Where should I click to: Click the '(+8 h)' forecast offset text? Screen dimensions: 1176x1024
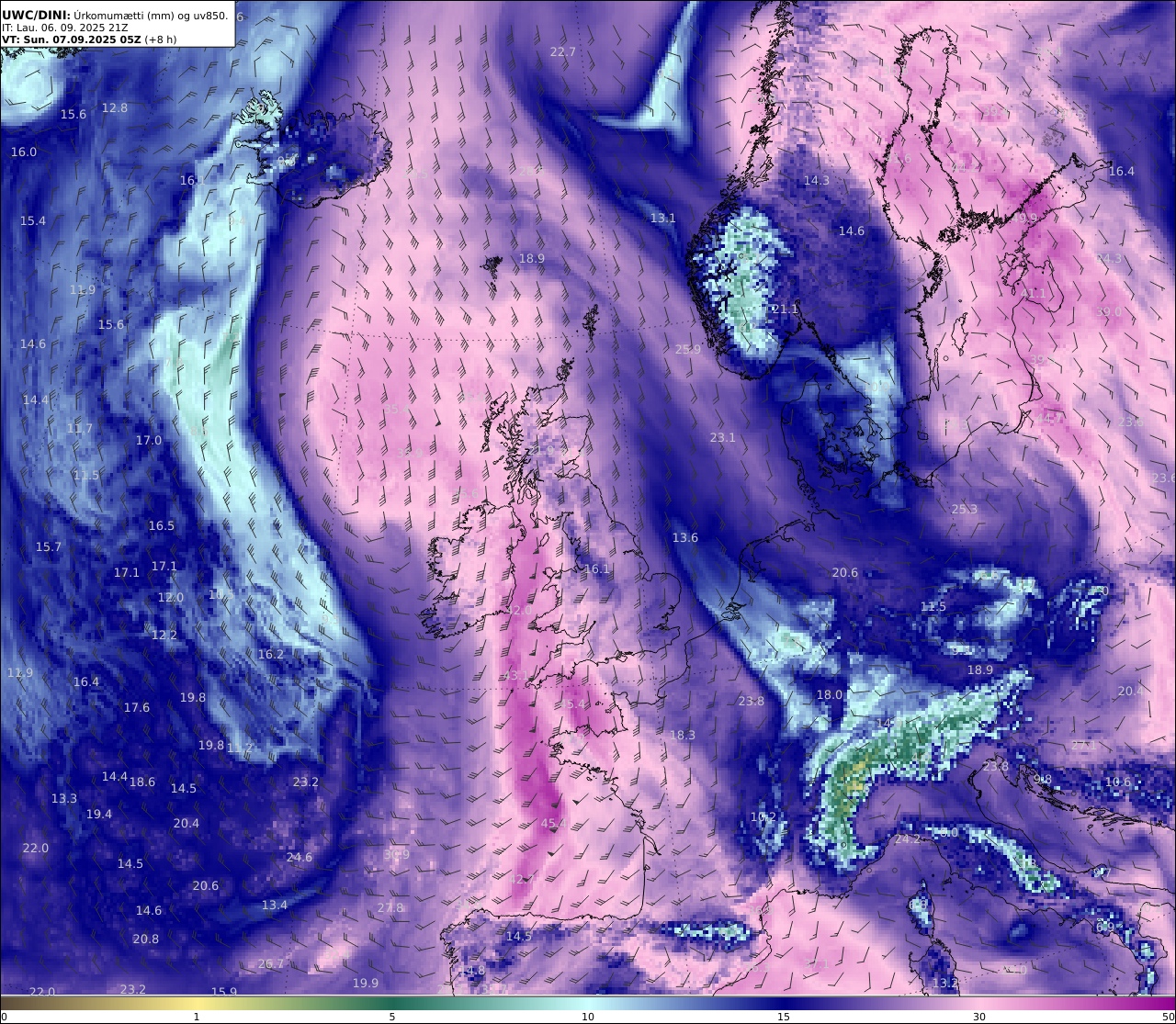(160, 39)
